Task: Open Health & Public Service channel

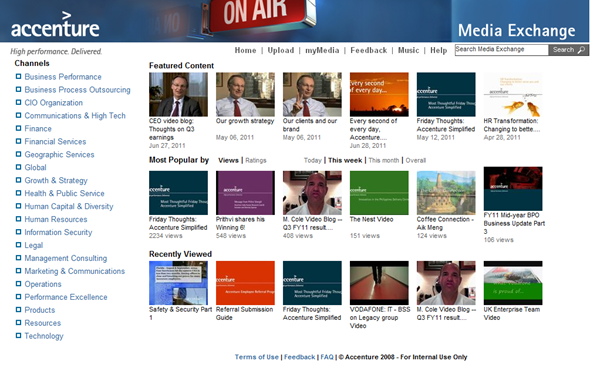Action: tap(64, 193)
